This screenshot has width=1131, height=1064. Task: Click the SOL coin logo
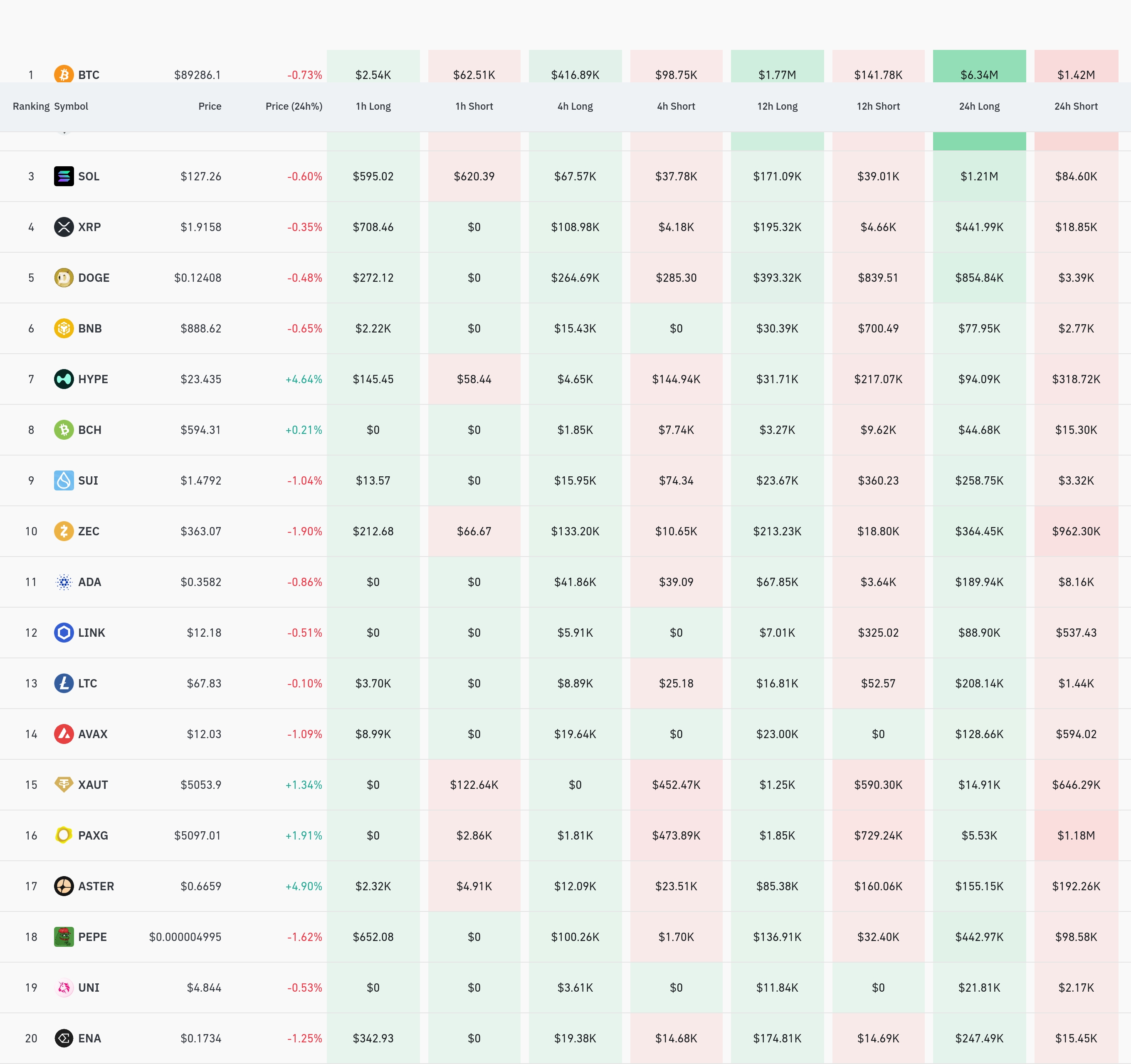[x=64, y=176]
